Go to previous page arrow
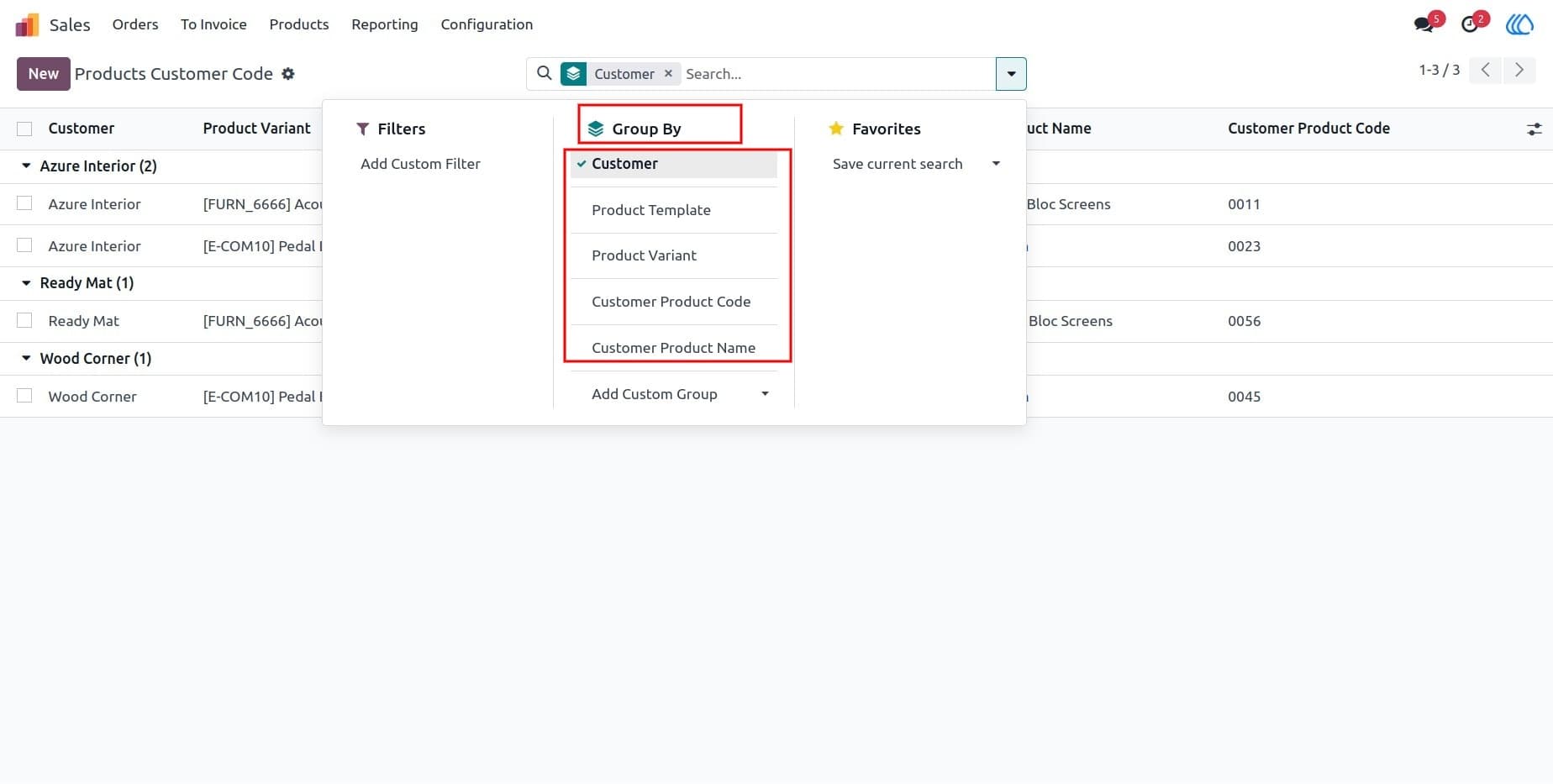The width and height of the screenshot is (1553, 784). (1486, 70)
